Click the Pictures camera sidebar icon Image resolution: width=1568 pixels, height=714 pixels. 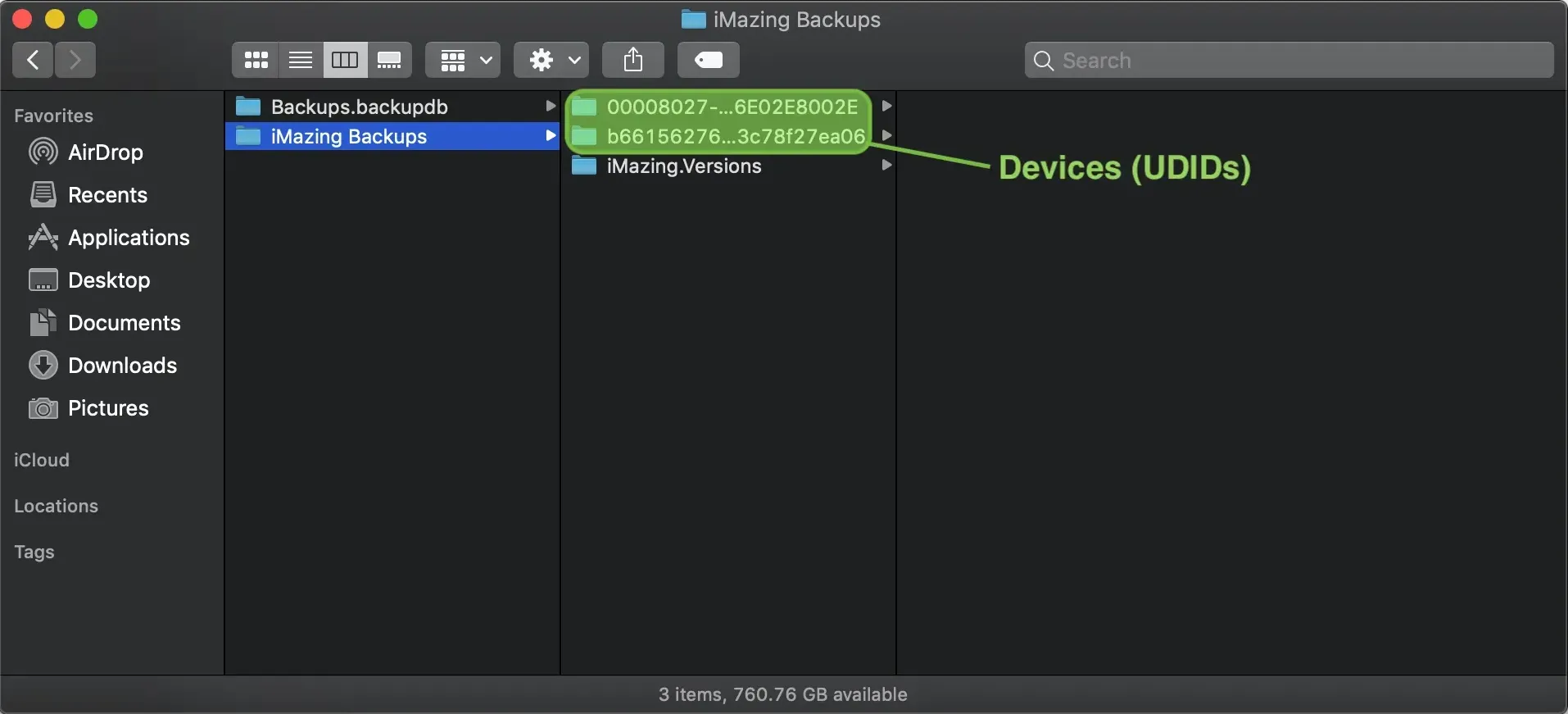tap(43, 407)
